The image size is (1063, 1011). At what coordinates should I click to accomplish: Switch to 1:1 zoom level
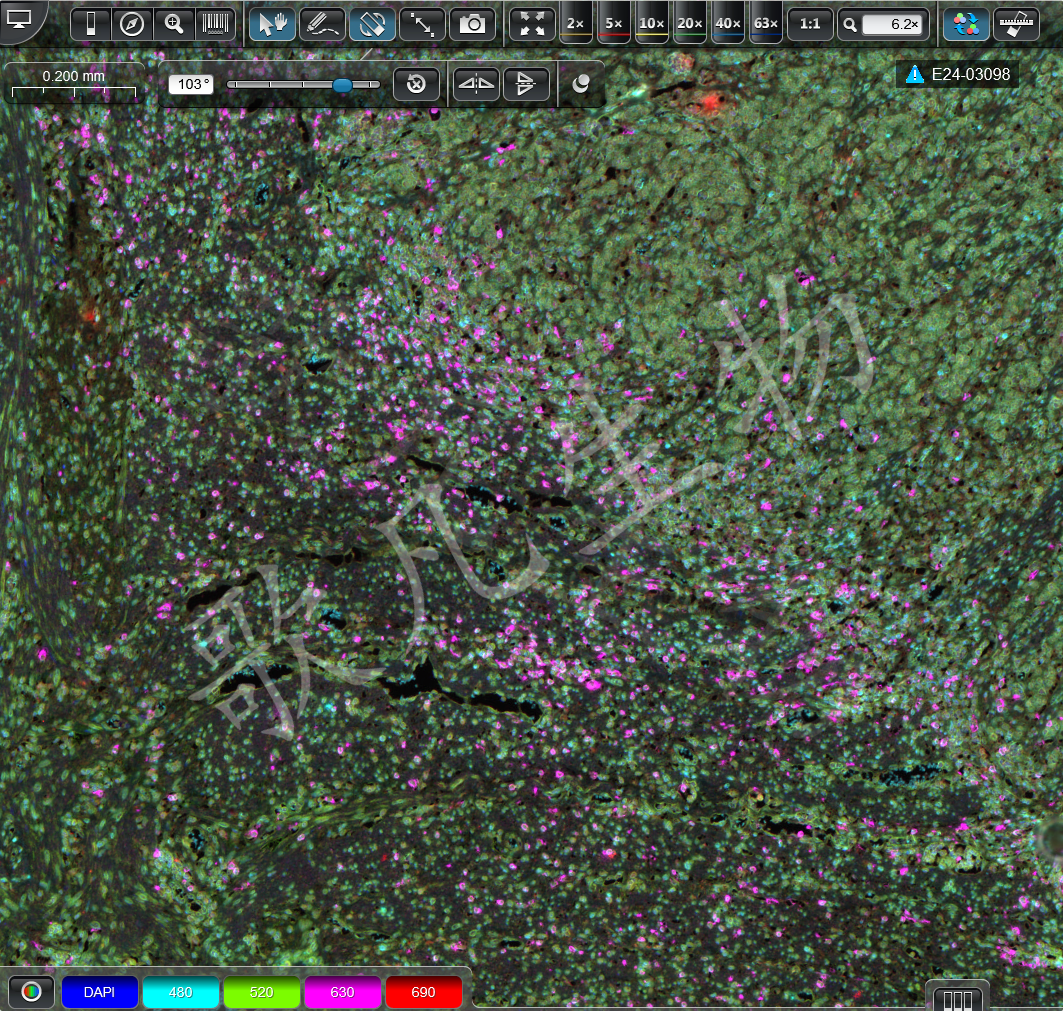(809, 24)
